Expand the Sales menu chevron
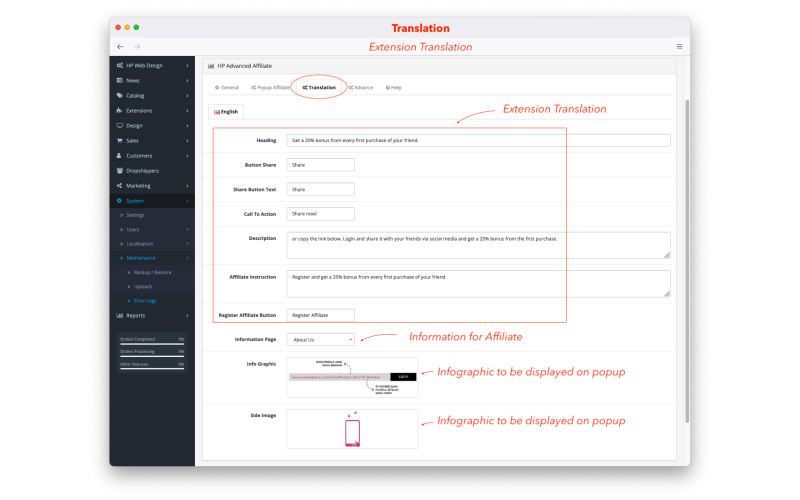 click(187, 141)
